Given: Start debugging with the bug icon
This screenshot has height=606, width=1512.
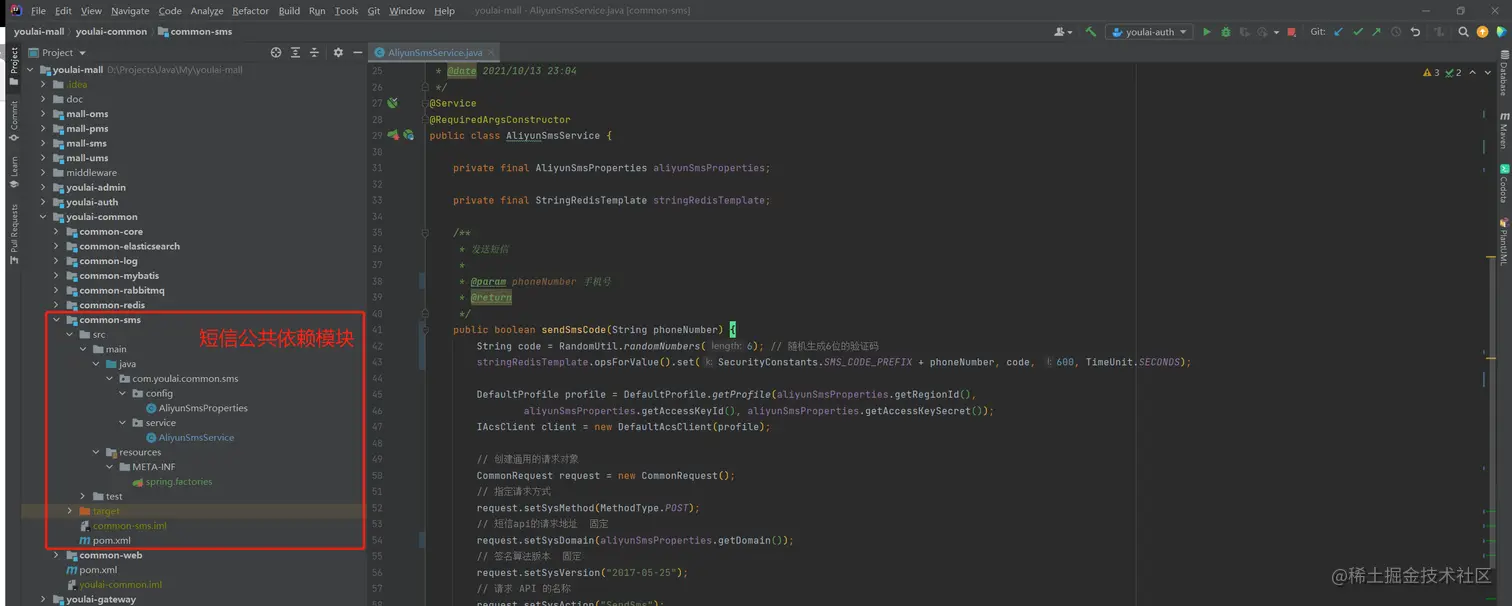Looking at the screenshot, I should (x=1226, y=32).
